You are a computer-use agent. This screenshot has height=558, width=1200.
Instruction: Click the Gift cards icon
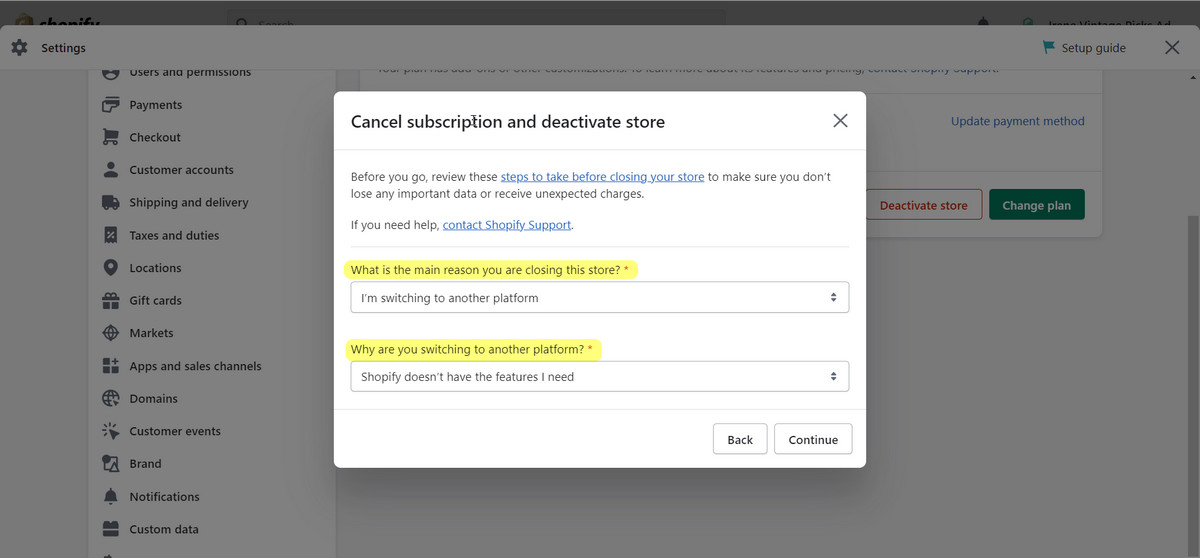(111, 300)
